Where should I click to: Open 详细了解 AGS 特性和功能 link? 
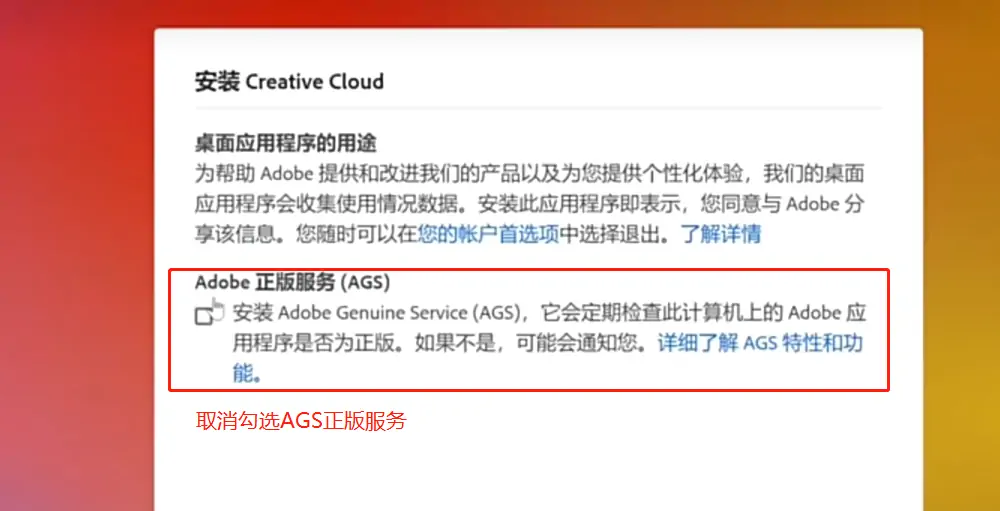point(761,344)
